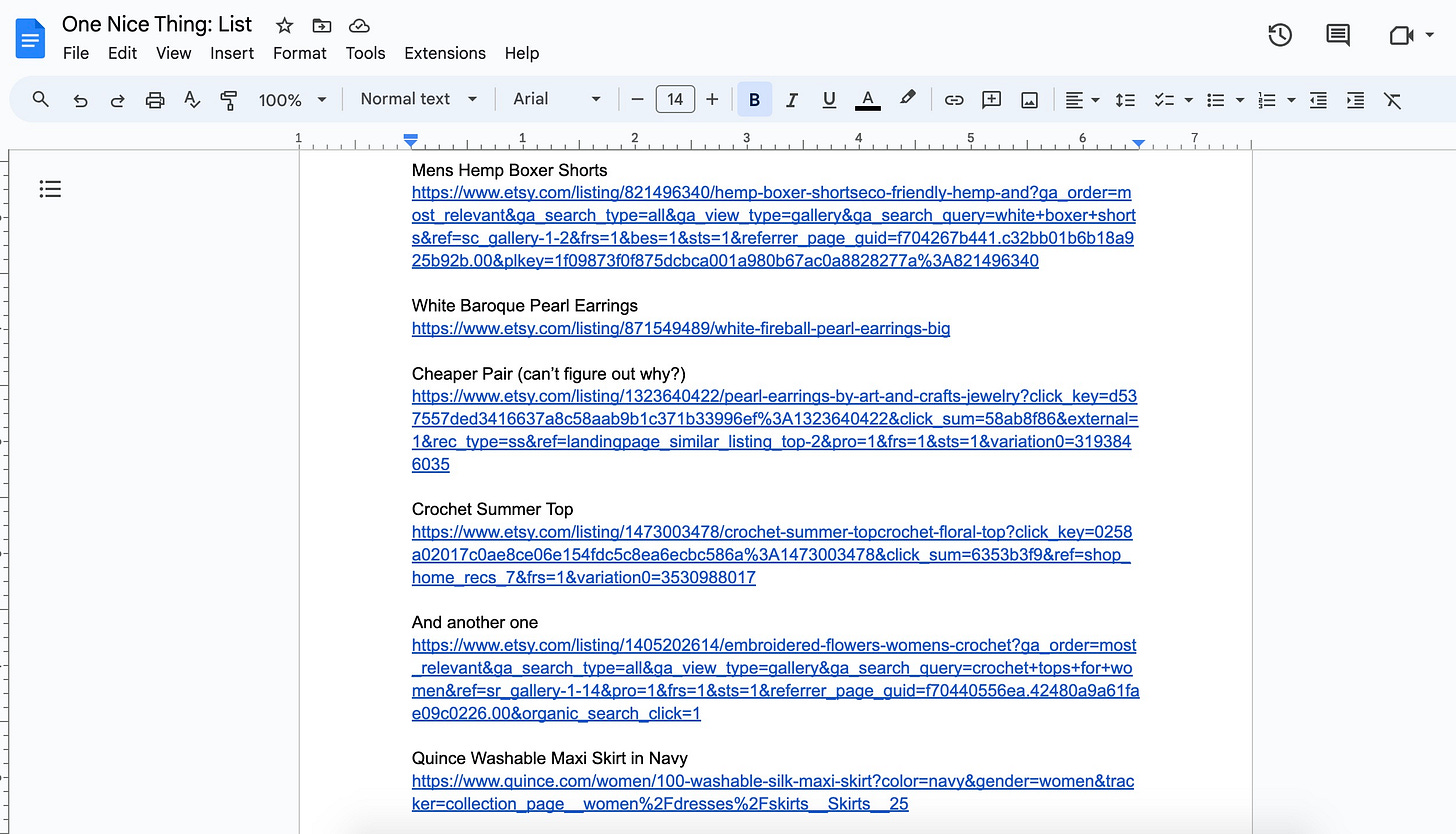Choose a text color
This screenshot has width=1456, height=834.
868,99
